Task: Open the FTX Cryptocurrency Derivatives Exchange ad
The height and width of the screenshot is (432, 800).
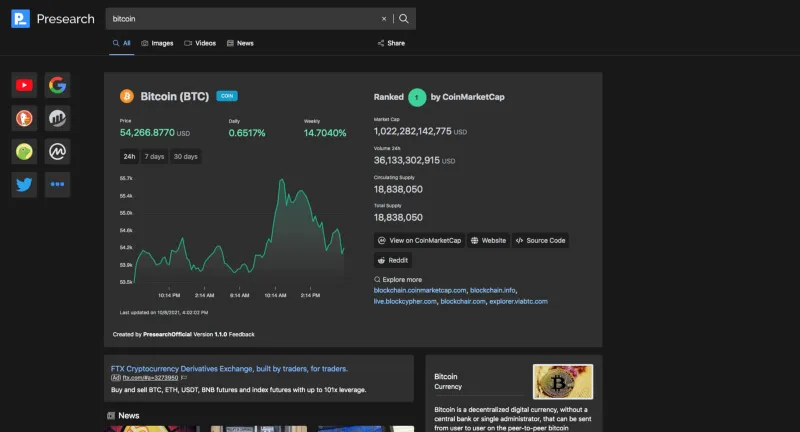Action: (x=229, y=369)
